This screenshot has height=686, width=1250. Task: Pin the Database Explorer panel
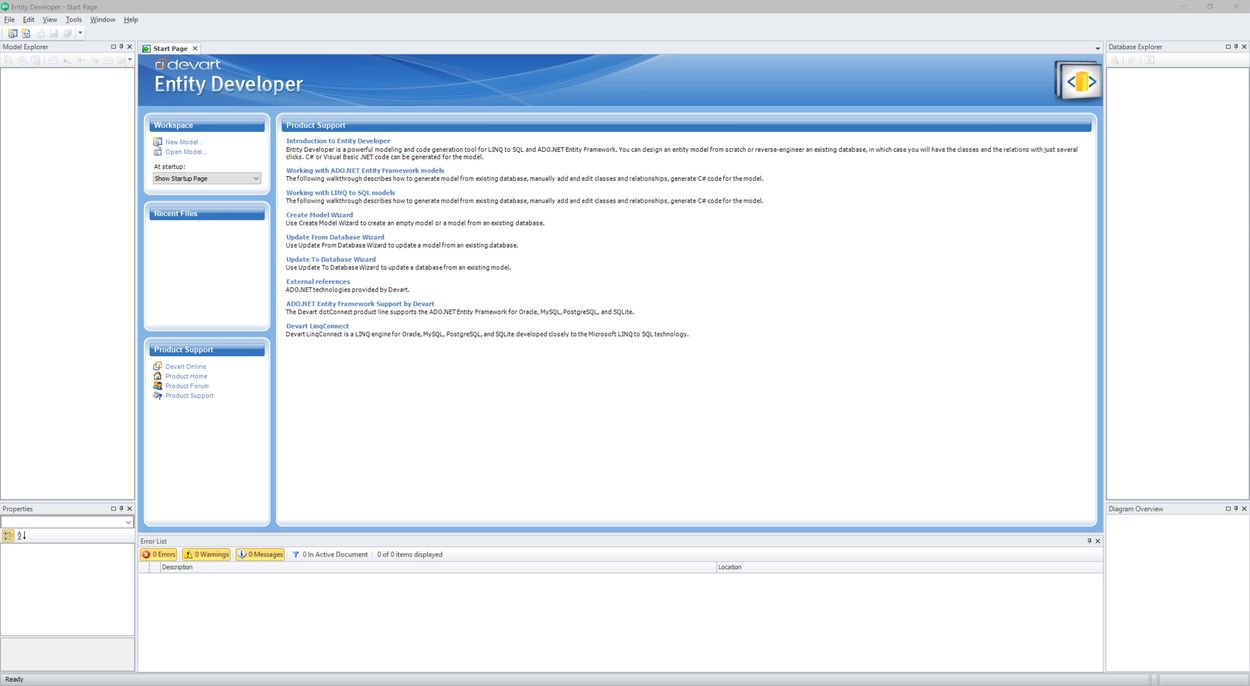(1237, 47)
